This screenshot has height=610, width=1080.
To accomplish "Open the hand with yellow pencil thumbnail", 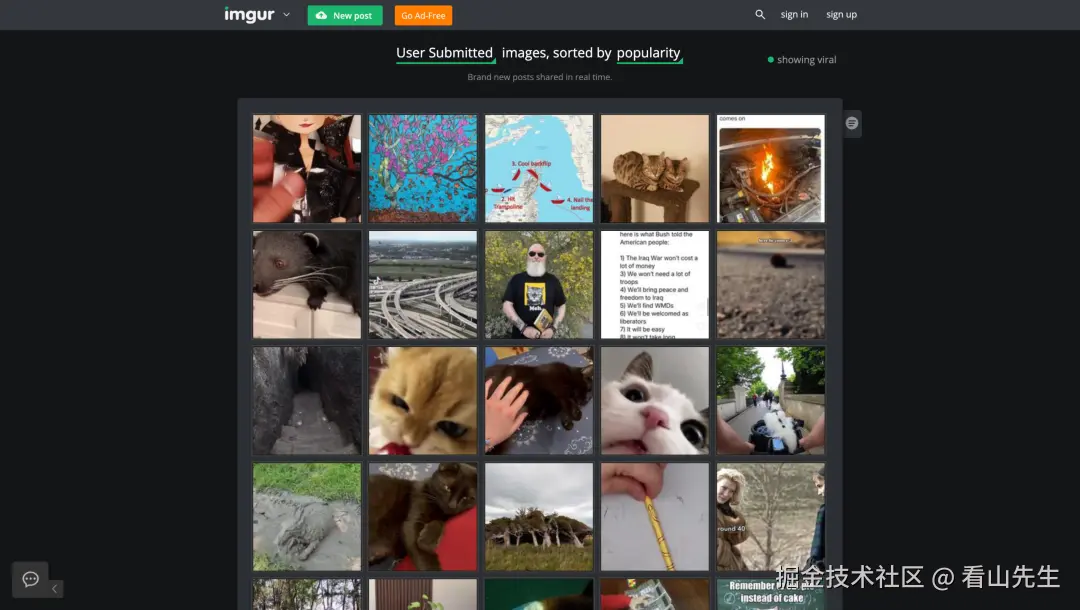I will (x=654, y=516).
